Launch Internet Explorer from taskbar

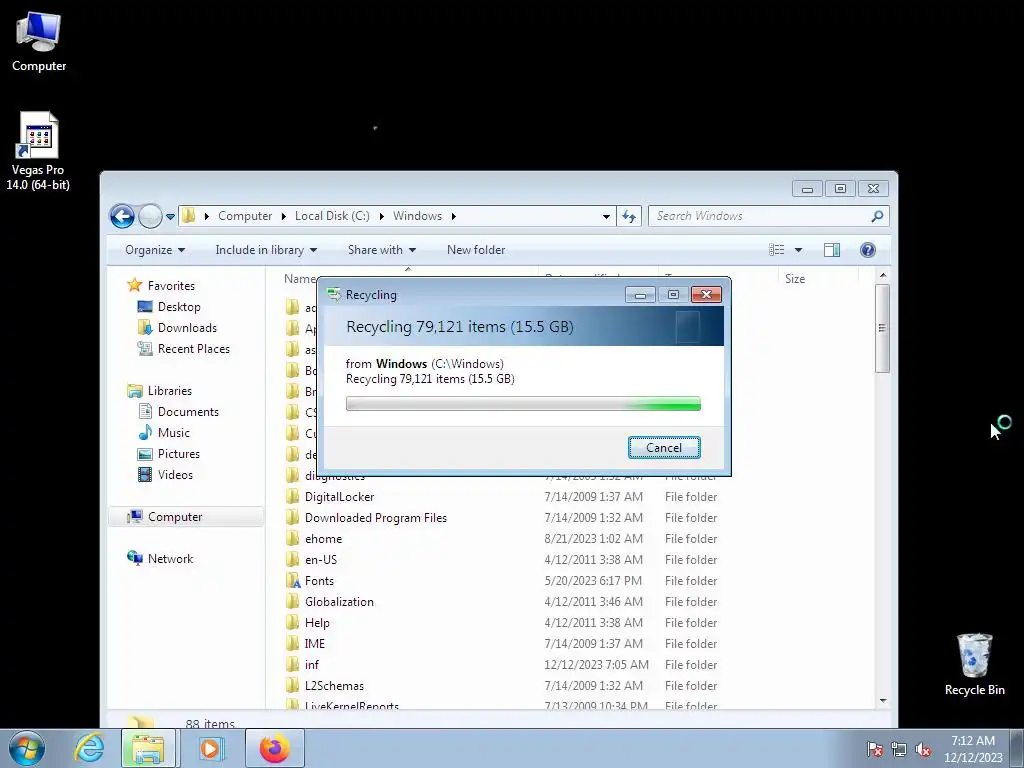(x=88, y=748)
